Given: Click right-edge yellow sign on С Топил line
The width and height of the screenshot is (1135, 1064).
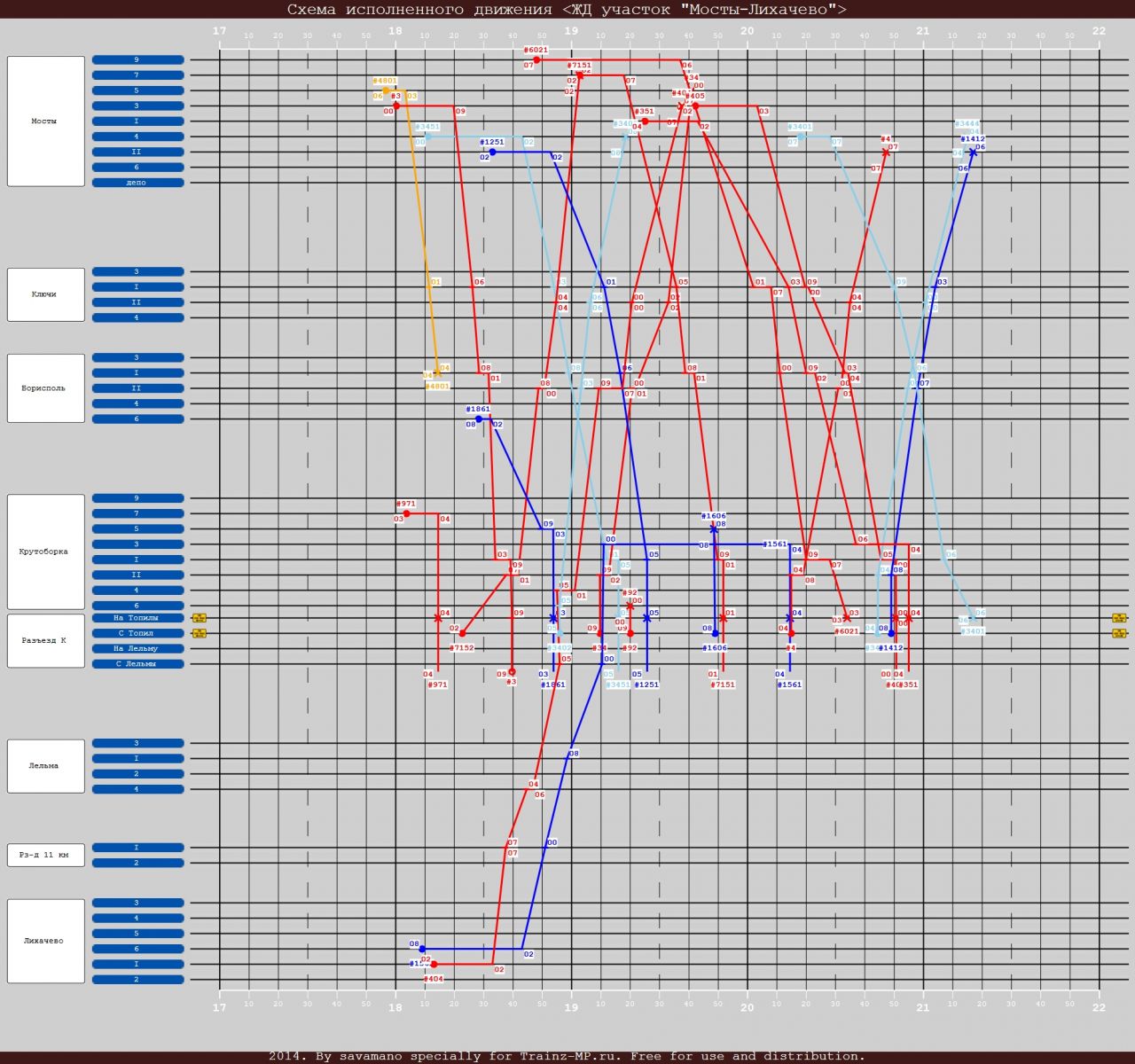Looking at the screenshot, I should pos(1119,633).
